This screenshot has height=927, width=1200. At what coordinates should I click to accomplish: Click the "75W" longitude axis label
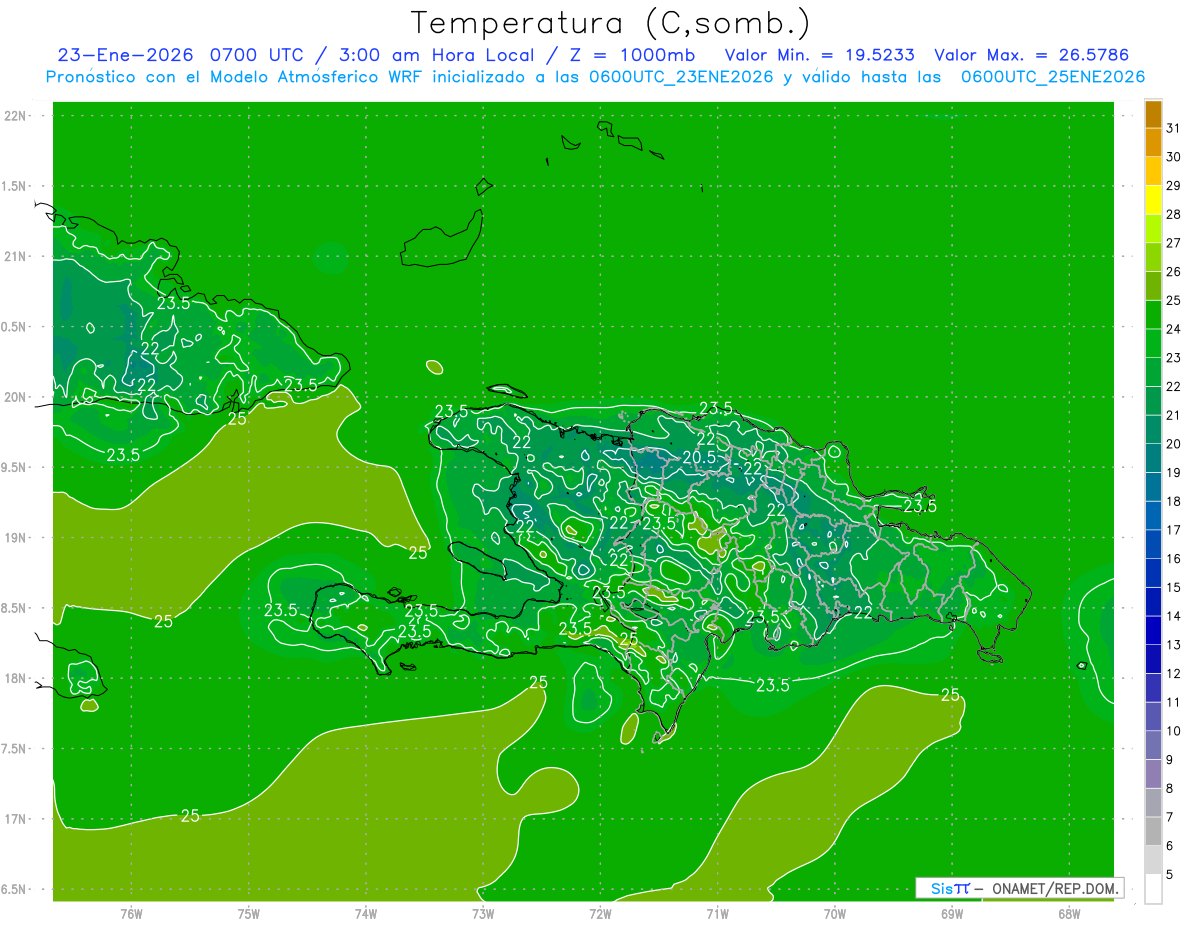click(x=249, y=913)
